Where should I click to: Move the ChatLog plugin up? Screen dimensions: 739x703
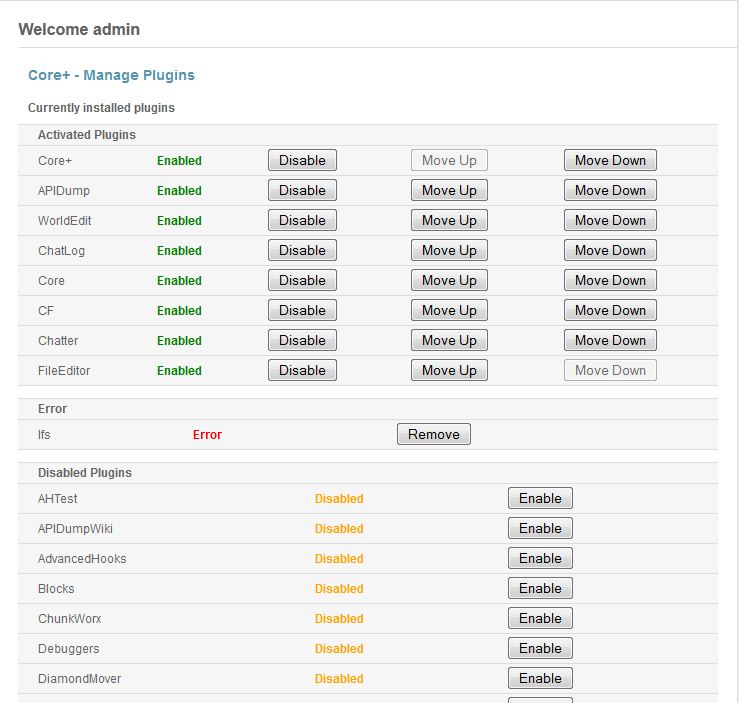point(449,250)
